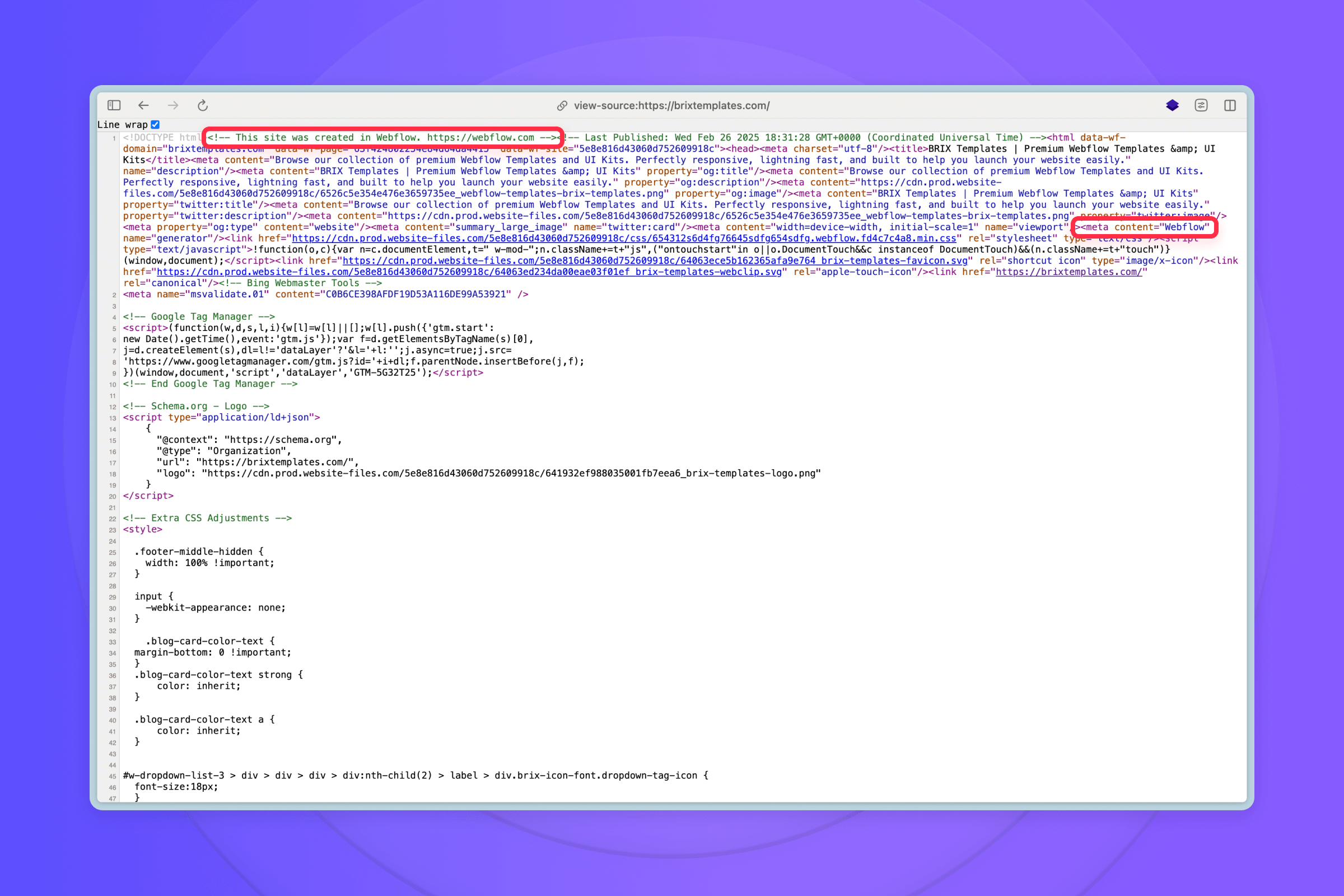Click the opening <style> tag
The height and width of the screenshot is (896, 1344).
pyautogui.click(x=143, y=529)
